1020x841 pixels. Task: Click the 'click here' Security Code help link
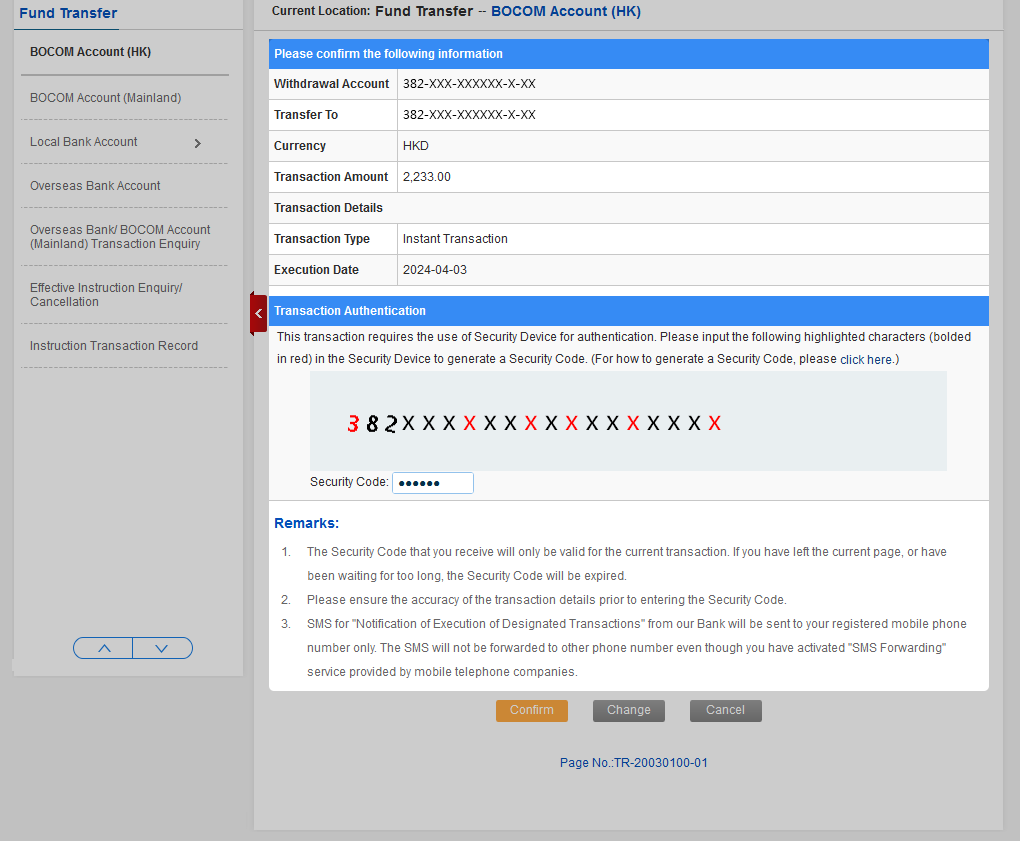(x=867, y=359)
